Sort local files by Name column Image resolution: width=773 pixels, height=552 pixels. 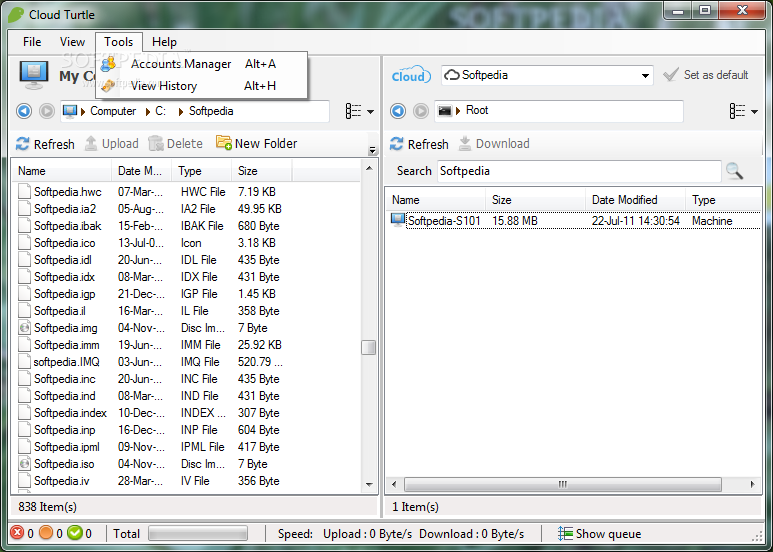pos(62,171)
